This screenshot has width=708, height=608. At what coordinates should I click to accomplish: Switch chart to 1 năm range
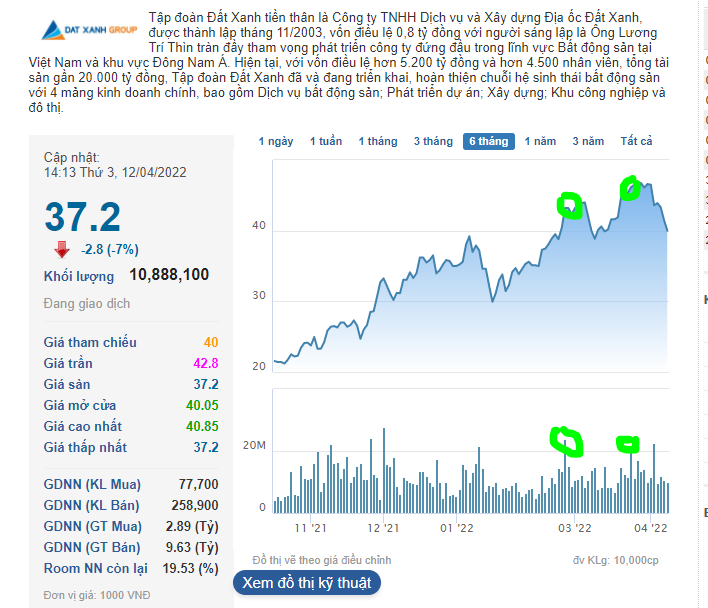click(540, 141)
